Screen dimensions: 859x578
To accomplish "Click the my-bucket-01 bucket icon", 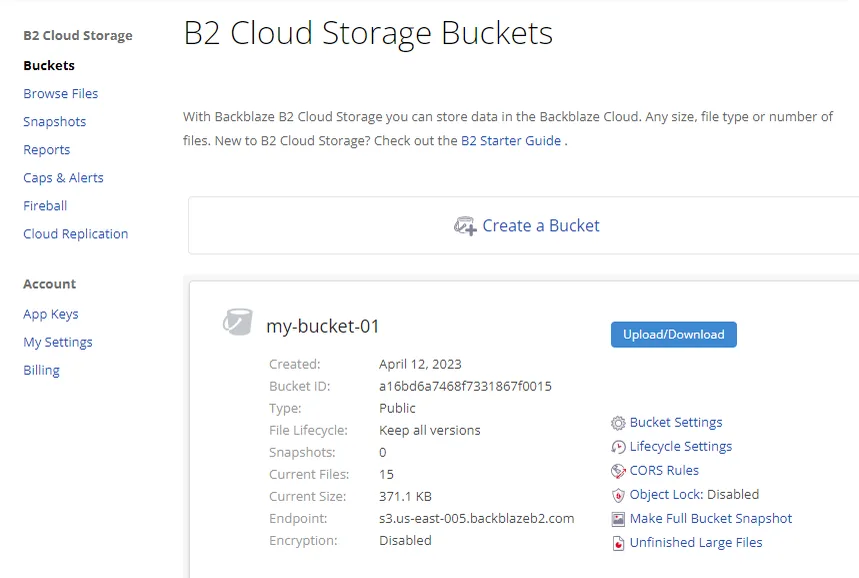I will pyautogui.click(x=238, y=322).
